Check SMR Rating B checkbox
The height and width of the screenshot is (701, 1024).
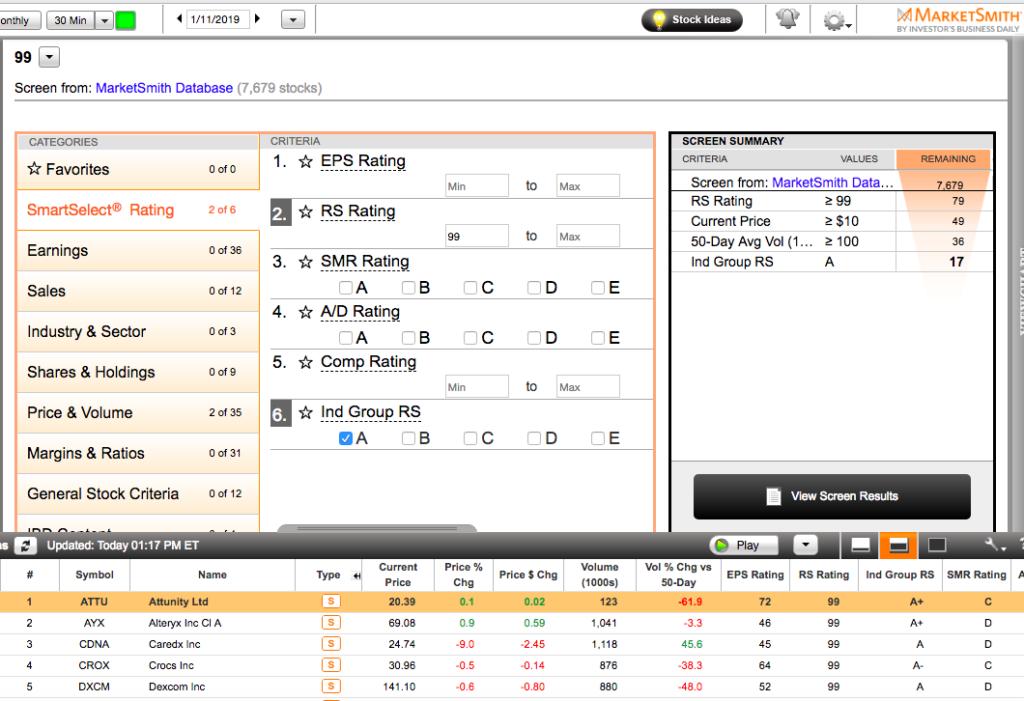408,287
